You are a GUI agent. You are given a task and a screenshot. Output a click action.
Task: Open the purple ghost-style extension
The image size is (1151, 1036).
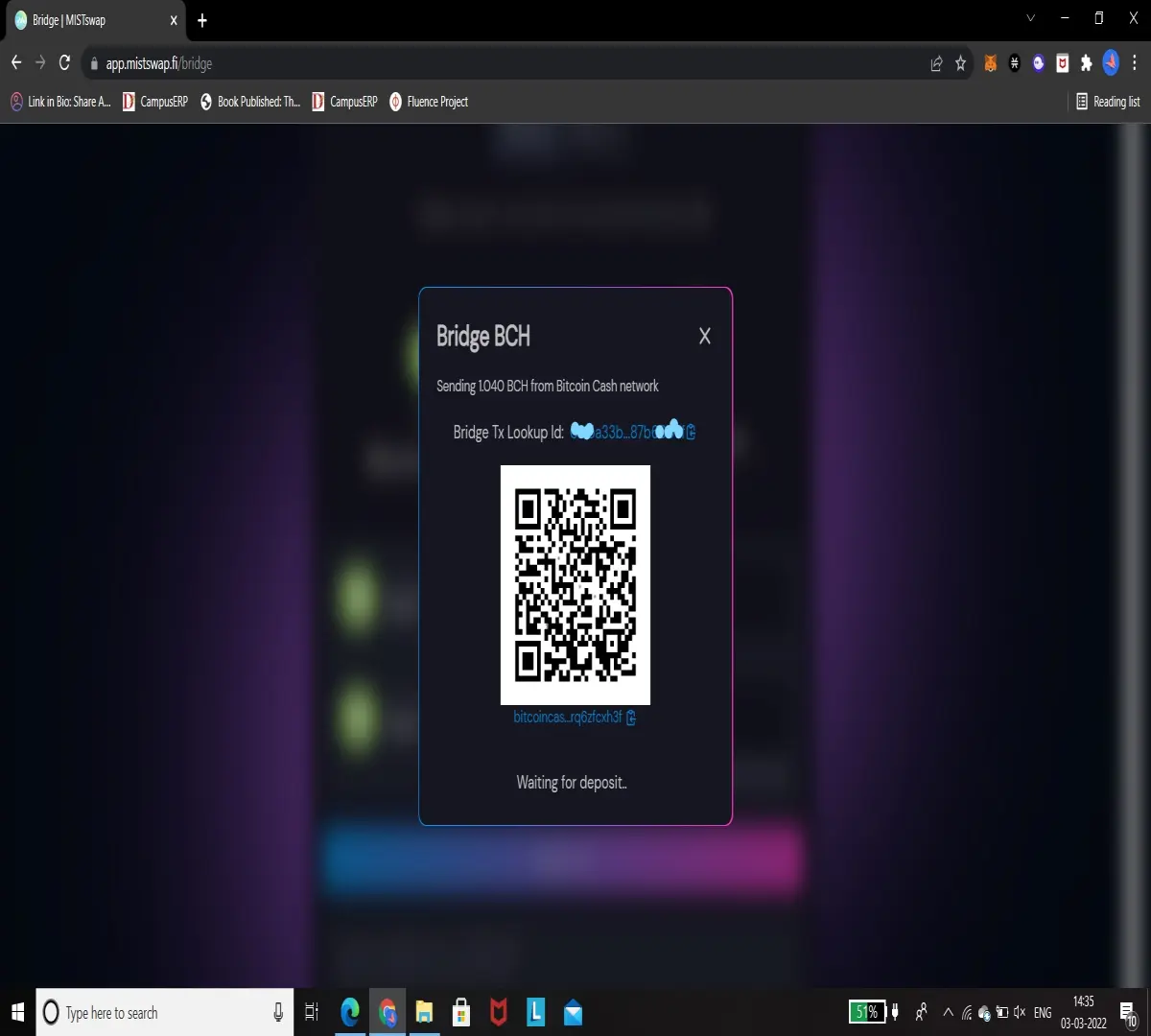[x=1039, y=63]
